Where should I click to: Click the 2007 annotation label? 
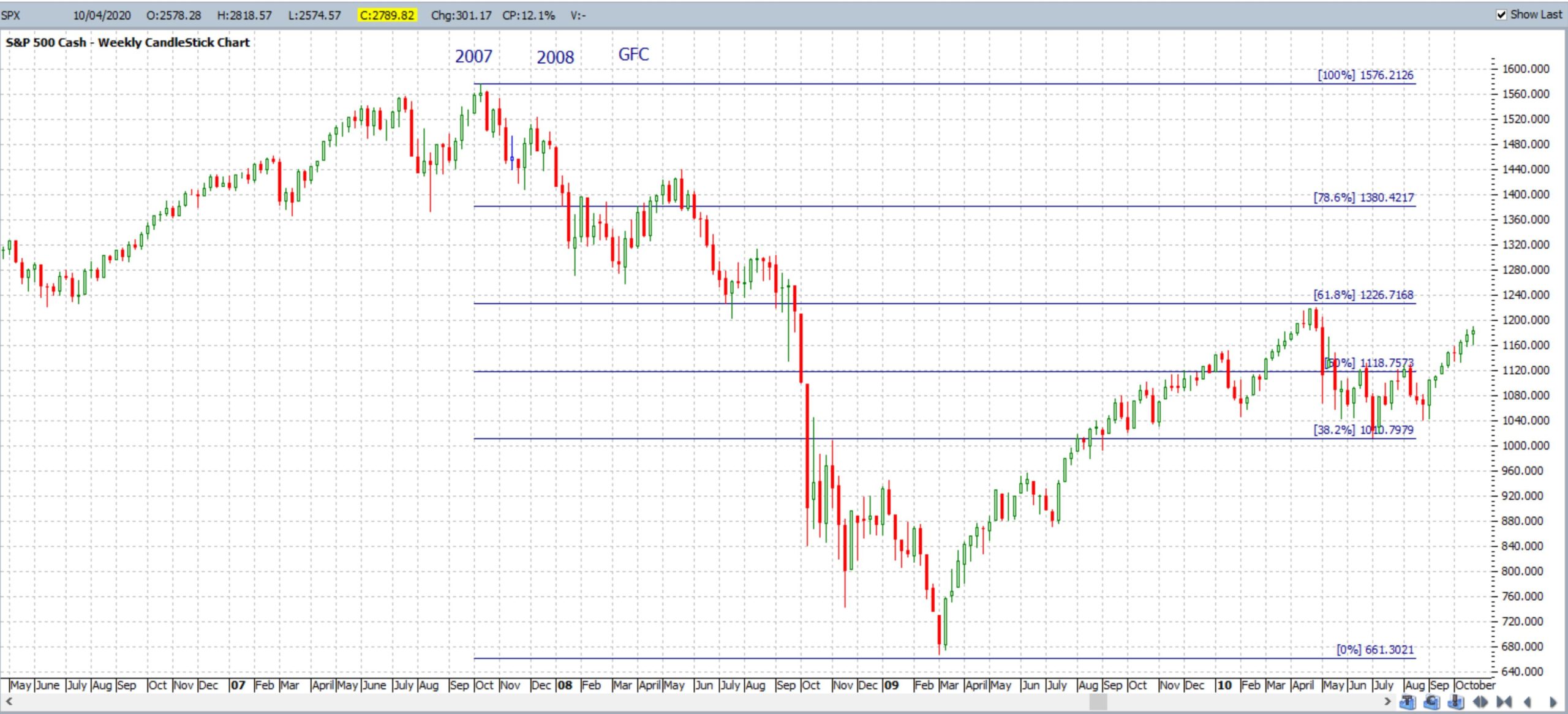point(473,56)
